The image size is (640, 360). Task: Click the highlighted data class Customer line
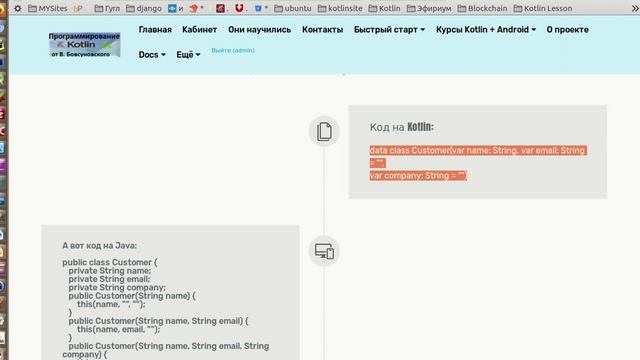478,150
